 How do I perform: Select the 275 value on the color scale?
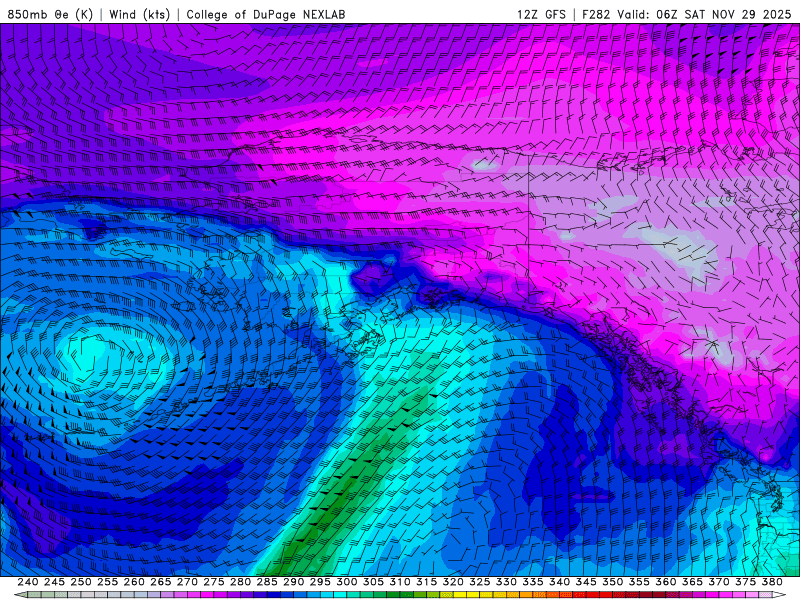coord(214,582)
